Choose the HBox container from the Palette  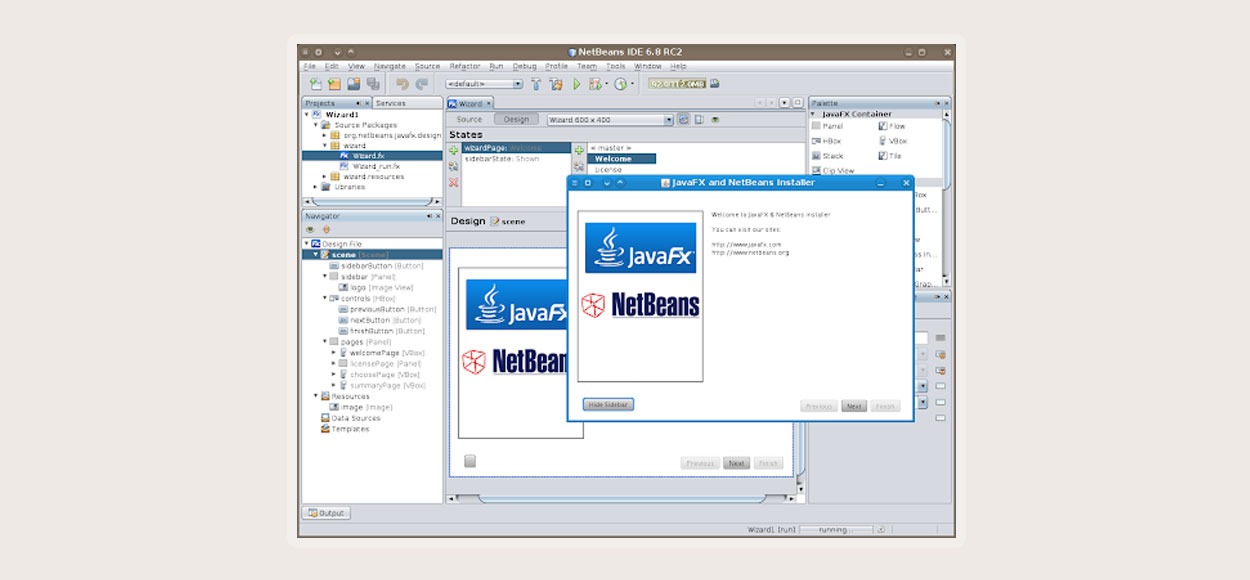827,141
